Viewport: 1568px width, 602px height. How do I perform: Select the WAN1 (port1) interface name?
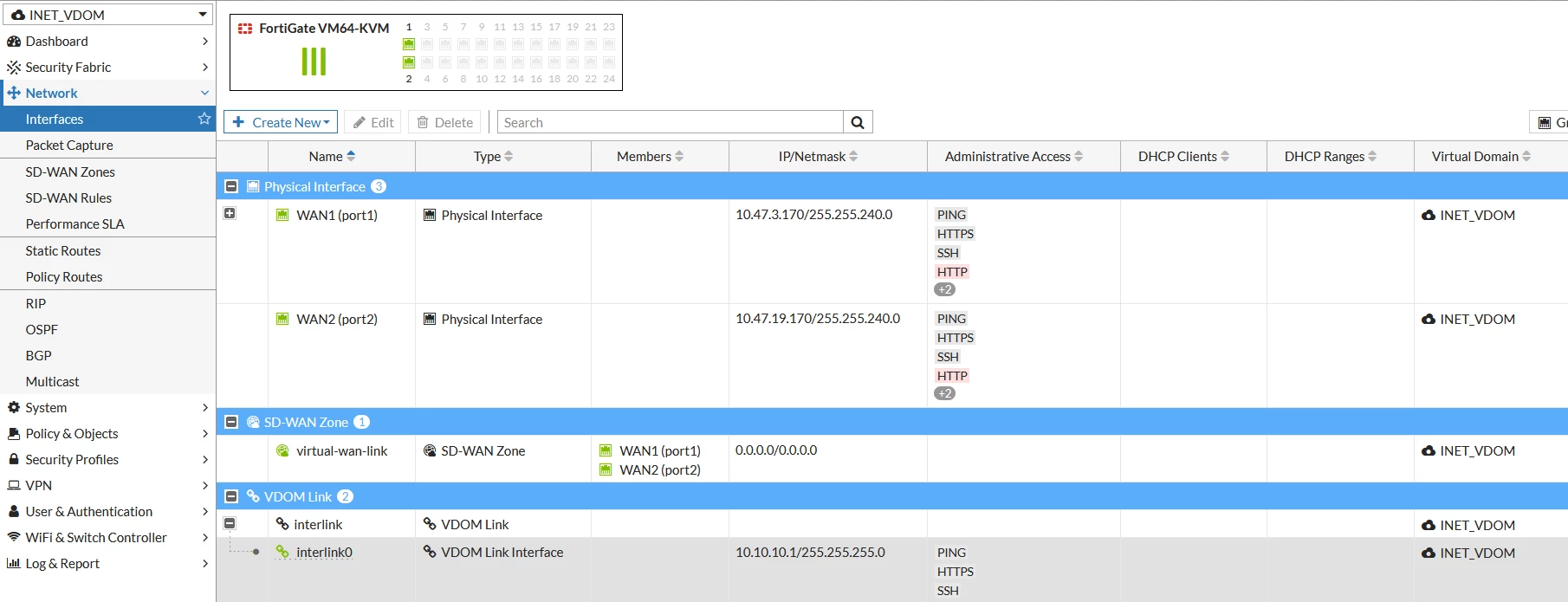(x=336, y=215)
